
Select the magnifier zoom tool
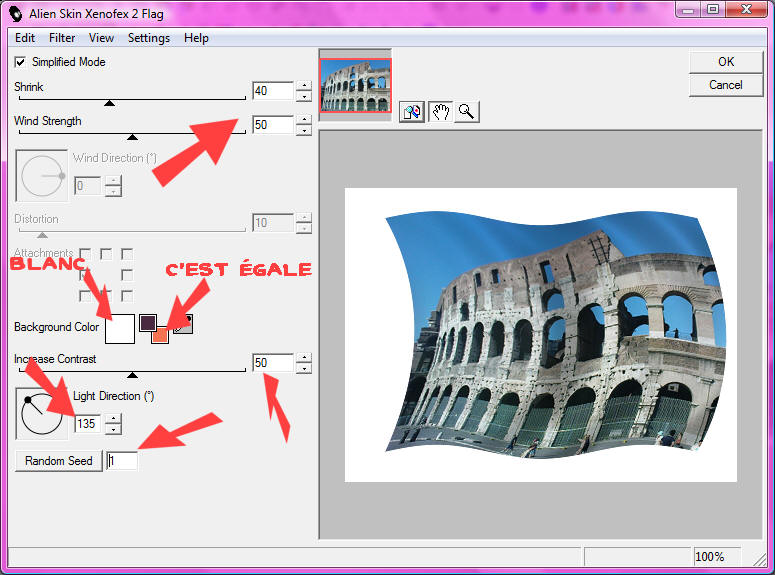pos(466,112)
